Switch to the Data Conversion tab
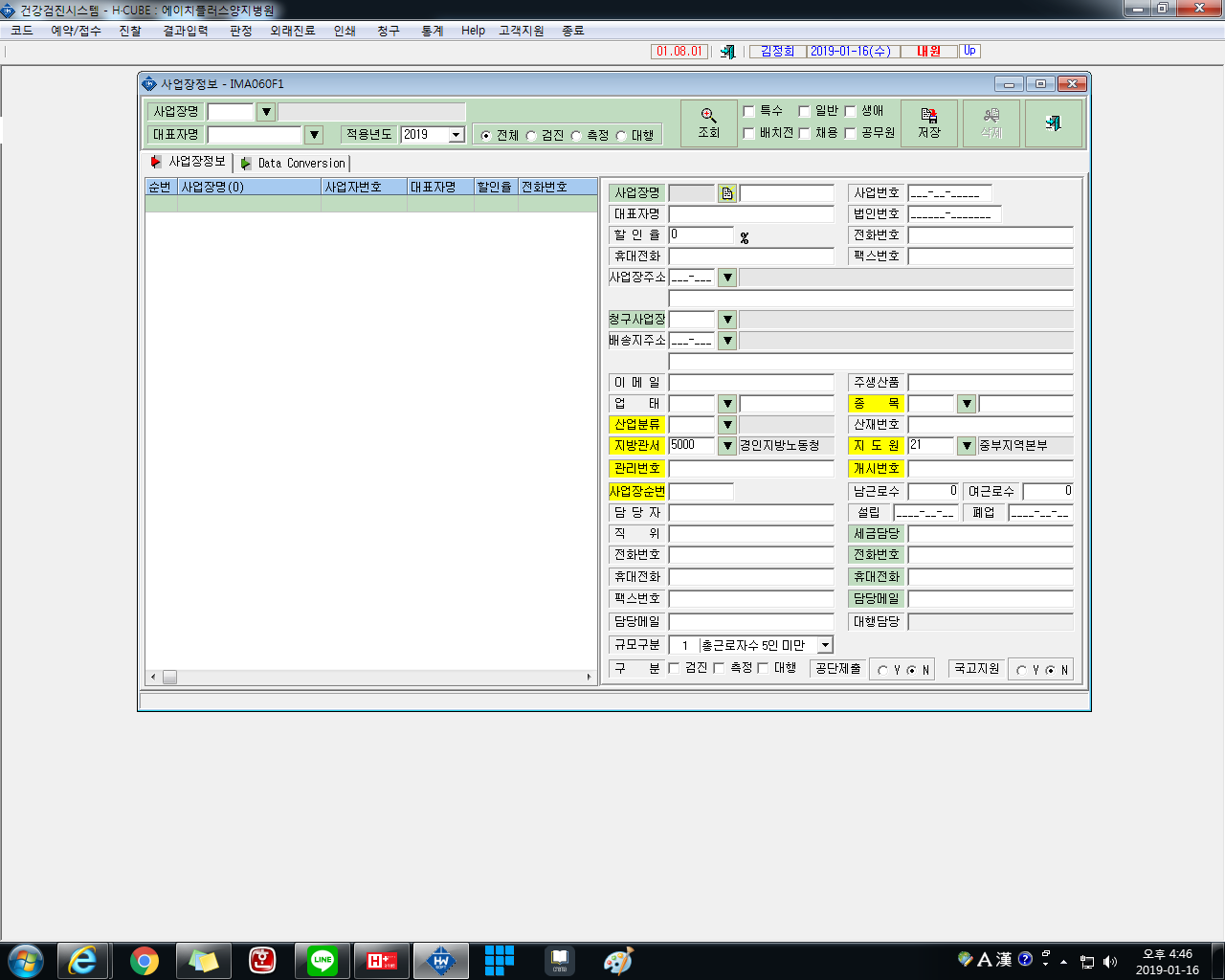This screenshot has height=980, width=1225. tap(293, 164)
